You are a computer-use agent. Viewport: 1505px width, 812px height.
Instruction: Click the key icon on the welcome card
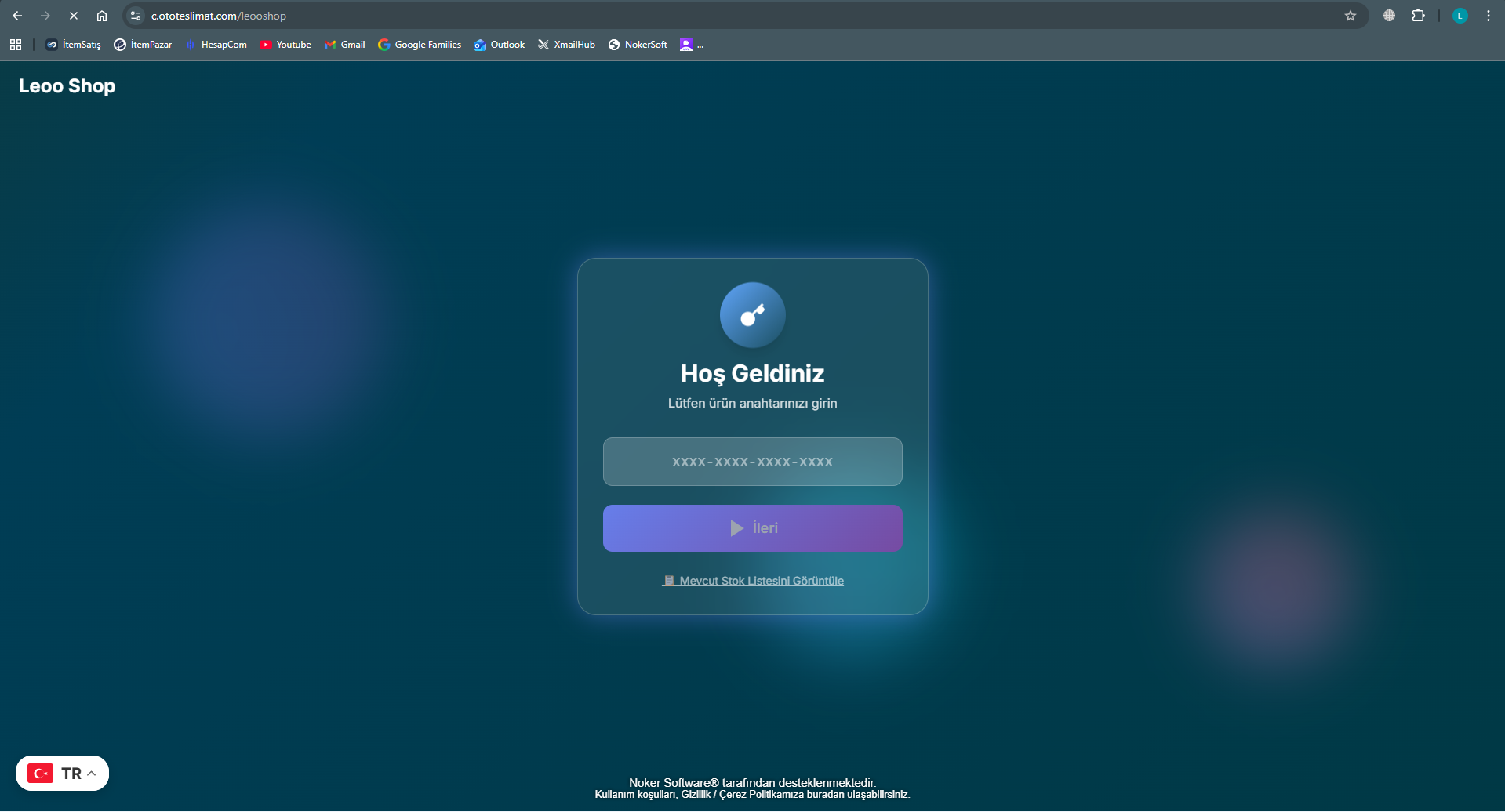[753, 315]
